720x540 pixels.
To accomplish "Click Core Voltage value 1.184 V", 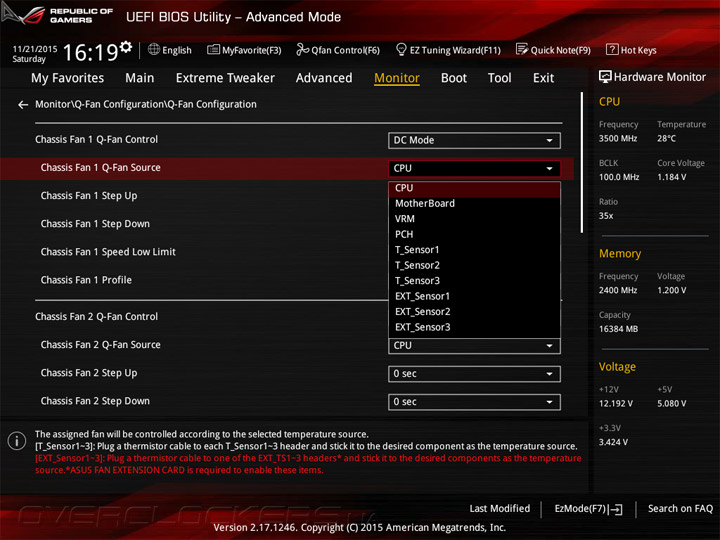I will point(672,177).
